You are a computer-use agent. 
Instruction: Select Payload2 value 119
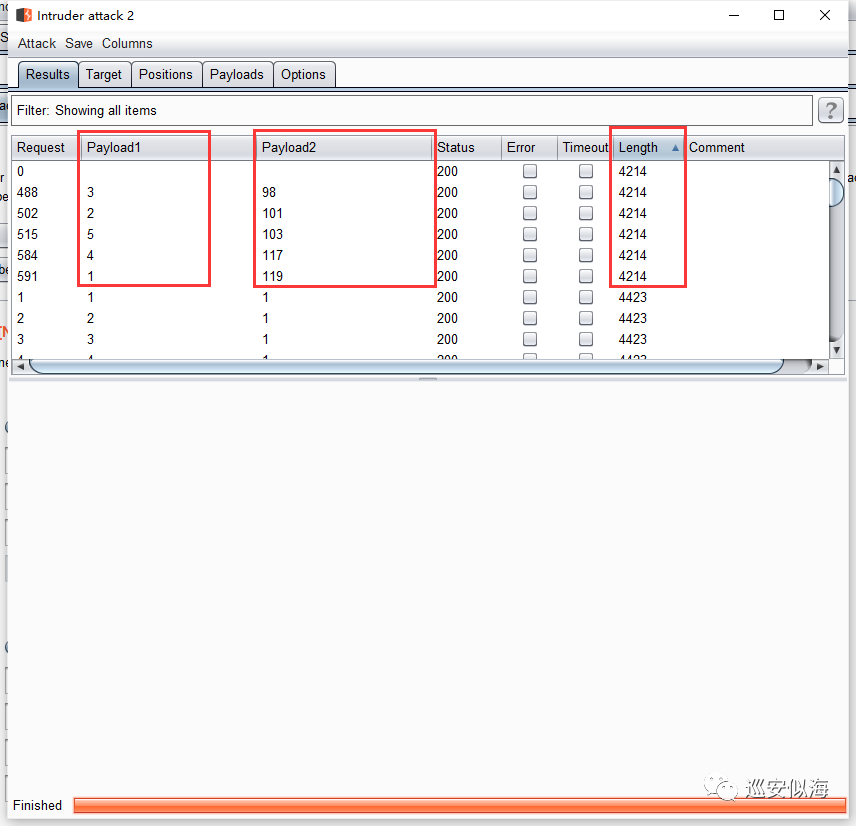[272, 276]
